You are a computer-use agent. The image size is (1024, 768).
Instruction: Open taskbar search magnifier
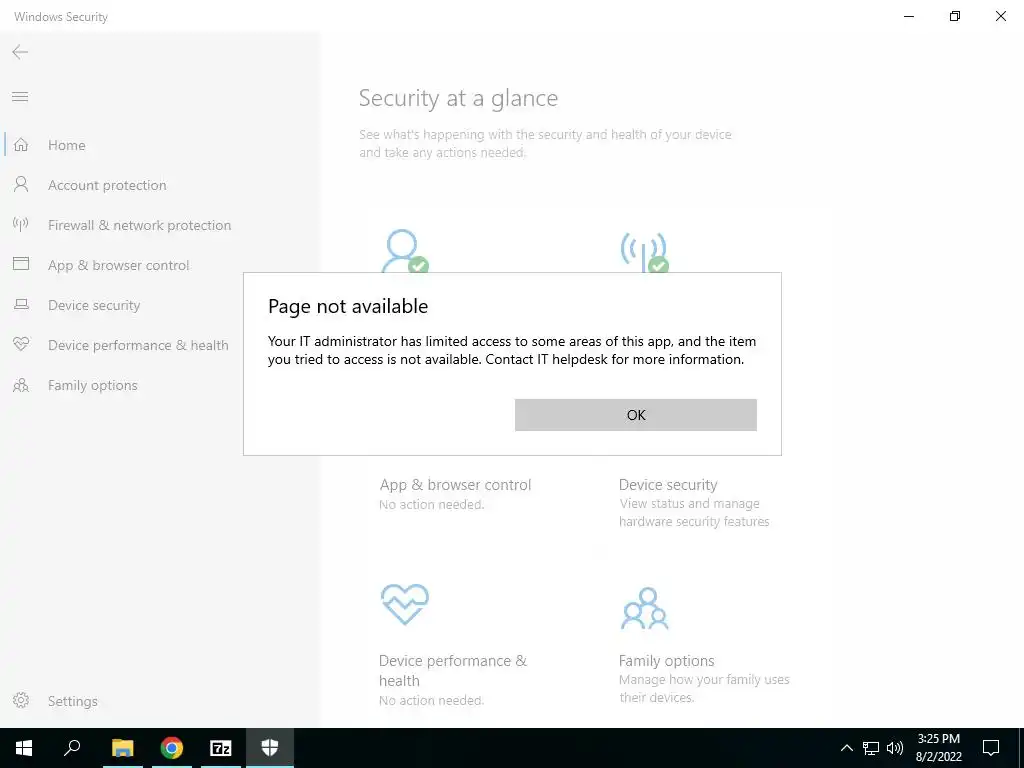[x=72, y=748]
